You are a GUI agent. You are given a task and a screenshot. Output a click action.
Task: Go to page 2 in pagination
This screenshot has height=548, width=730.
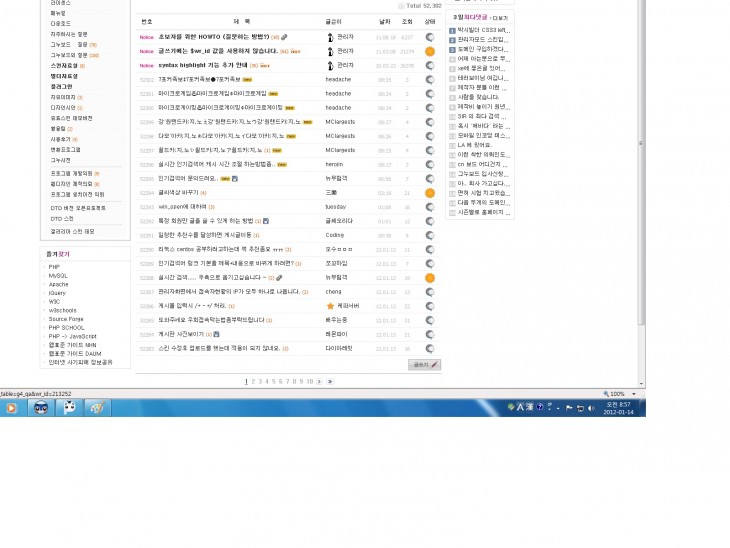tap(253, 381)
